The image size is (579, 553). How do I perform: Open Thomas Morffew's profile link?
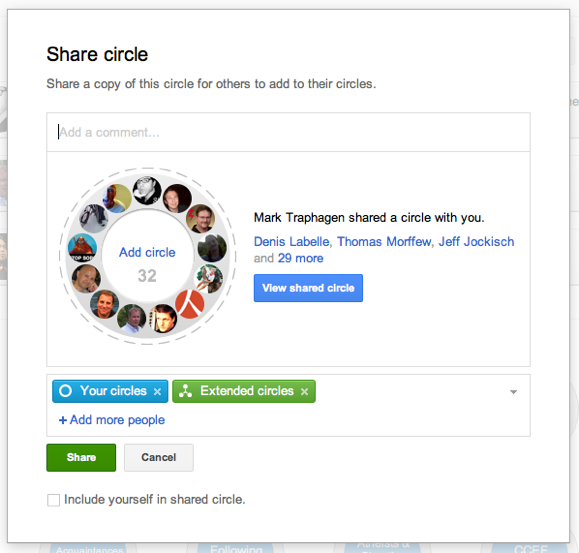384,241
